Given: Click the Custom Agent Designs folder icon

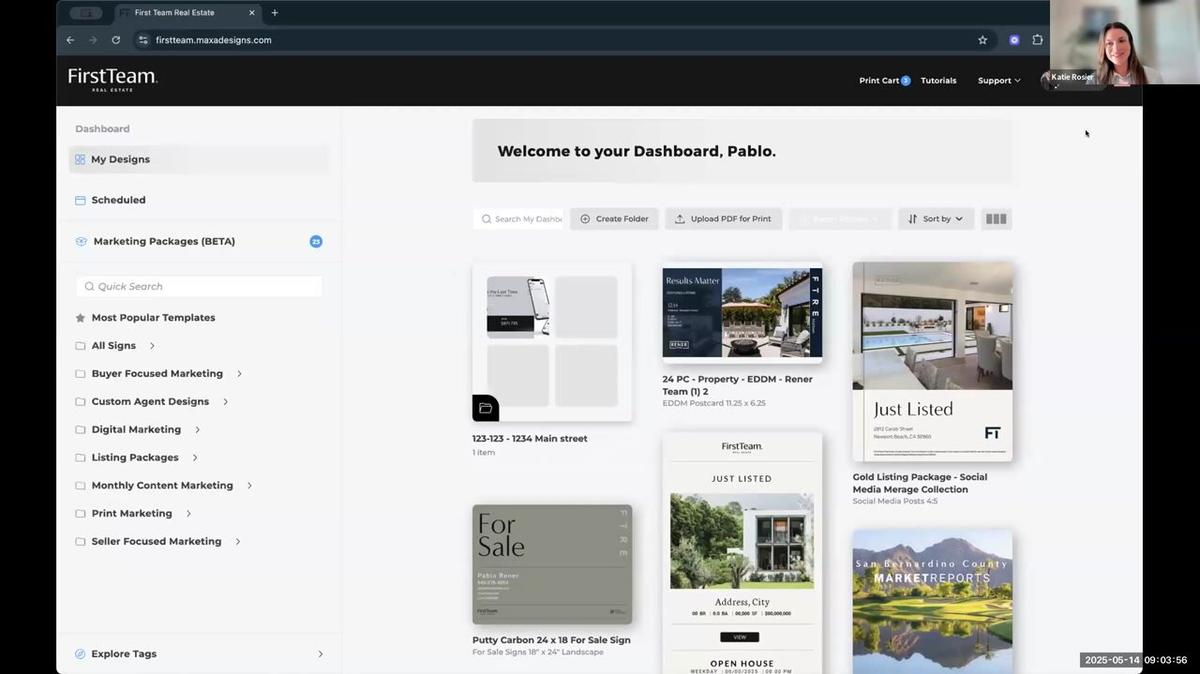Looking at the screenshot, I should click(x=80, y=402).
